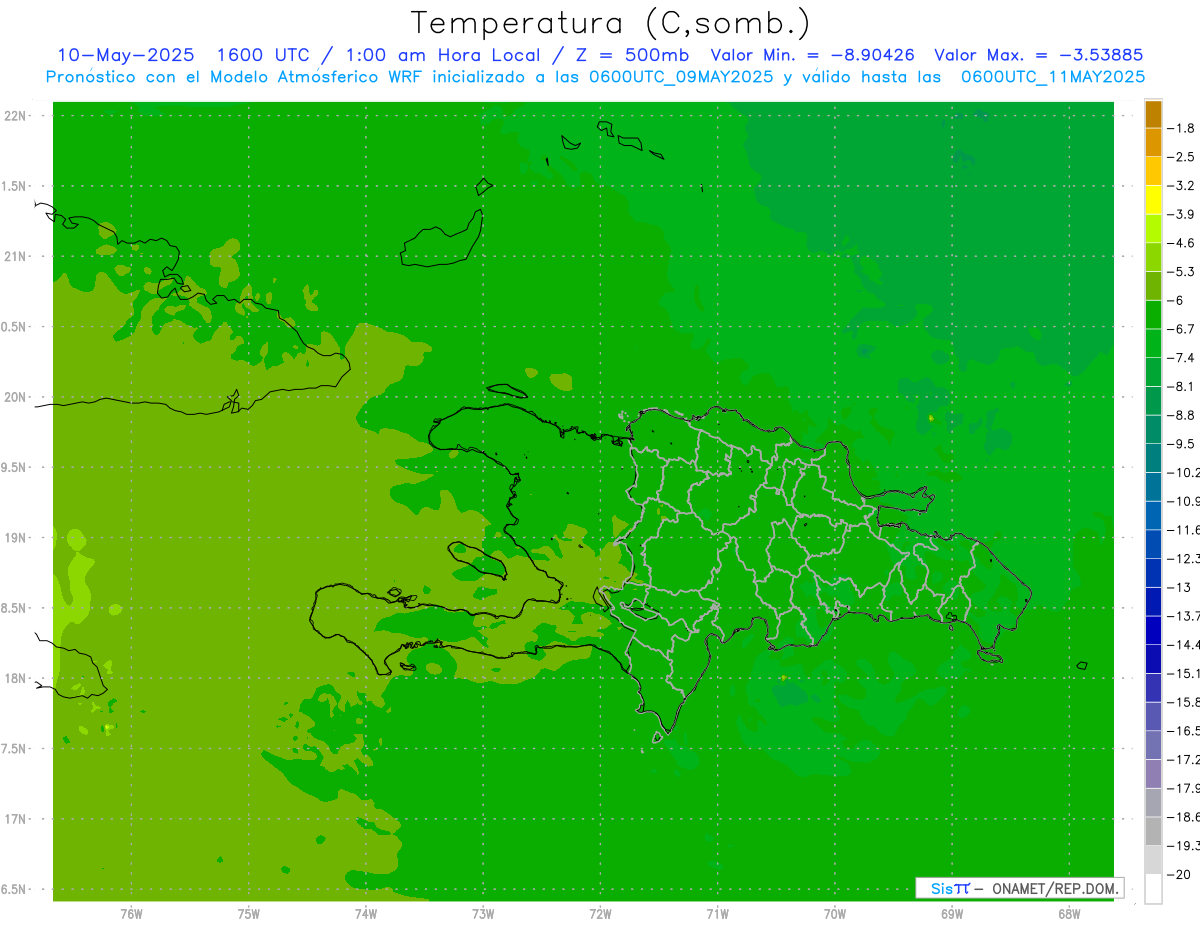Pick the yellow swatch between -3.2 and -3.9
Viewport: 1200px width, 927px height.
pos(1153,199)
